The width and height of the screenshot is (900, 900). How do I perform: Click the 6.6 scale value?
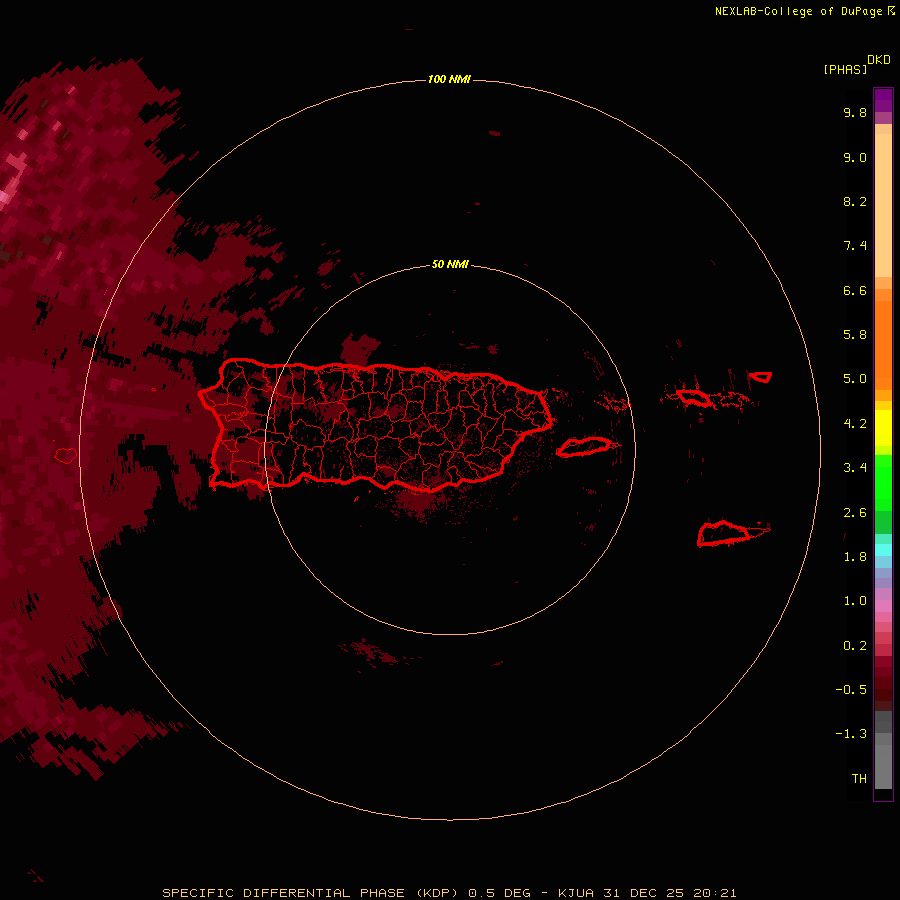855,290
